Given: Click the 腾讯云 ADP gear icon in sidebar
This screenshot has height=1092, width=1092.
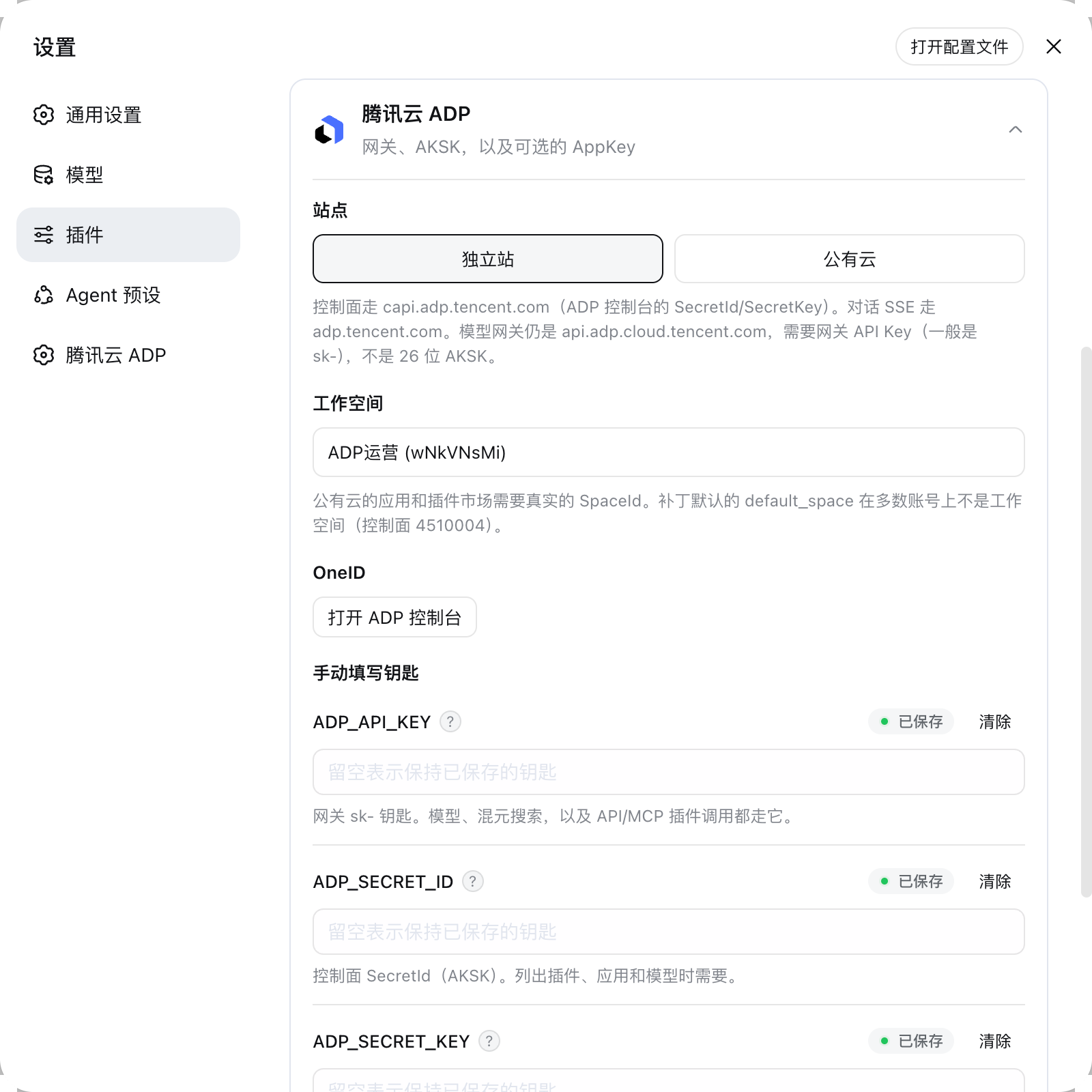Looking at the screenshot, I should point(44,355).
